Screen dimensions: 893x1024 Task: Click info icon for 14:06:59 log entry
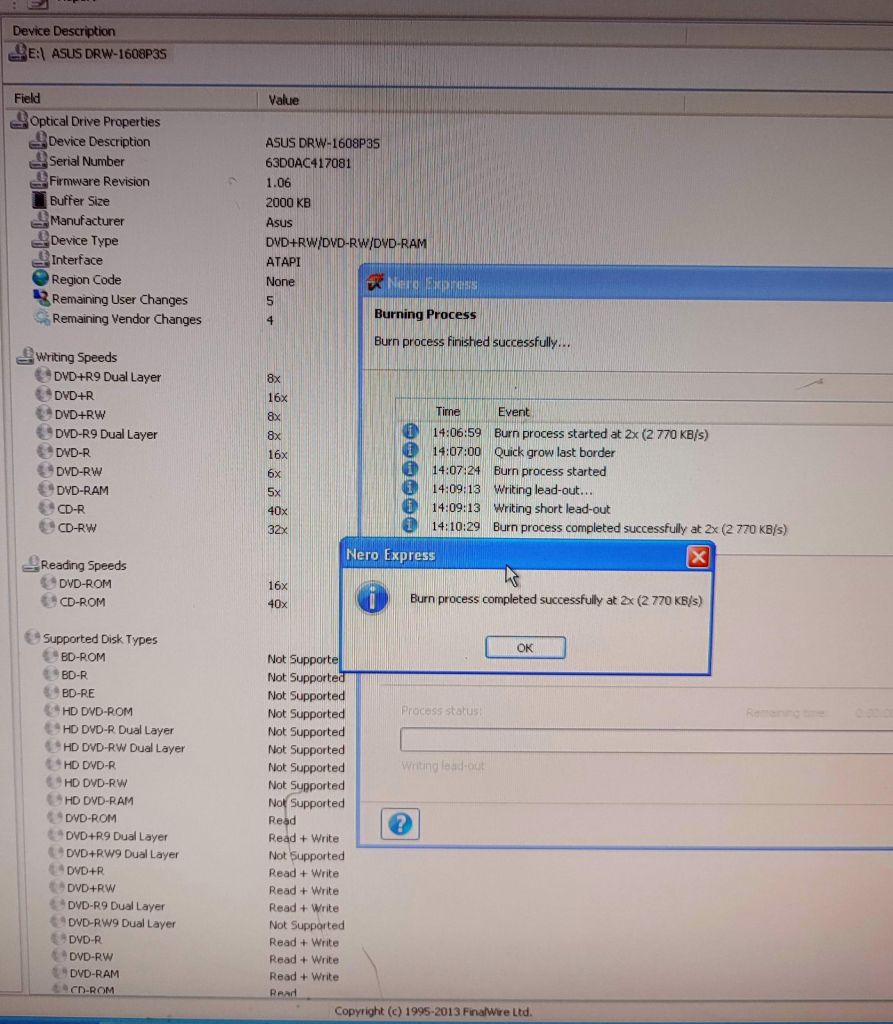(410, 431)
